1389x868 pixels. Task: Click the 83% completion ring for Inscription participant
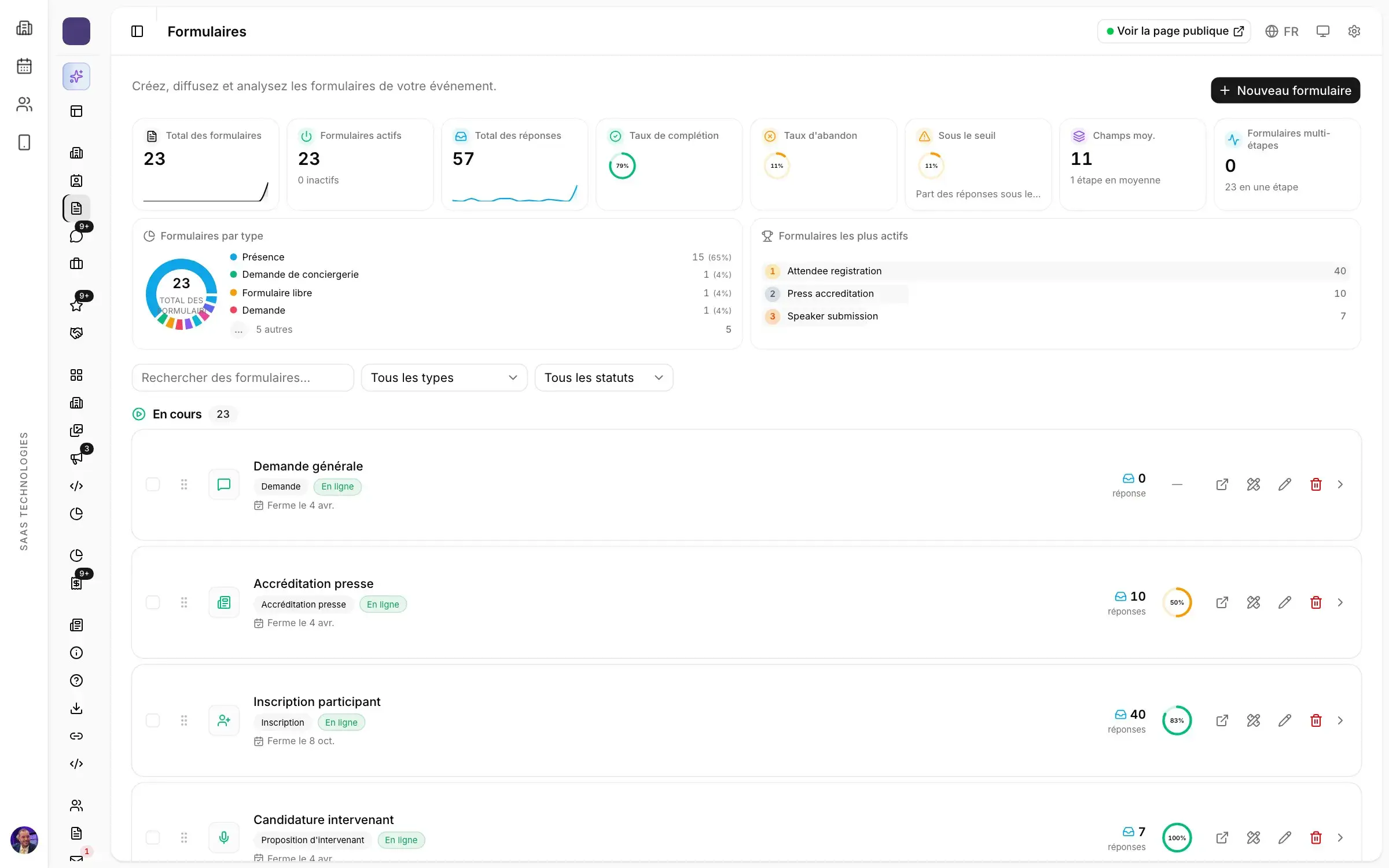tap(1177, 720)
